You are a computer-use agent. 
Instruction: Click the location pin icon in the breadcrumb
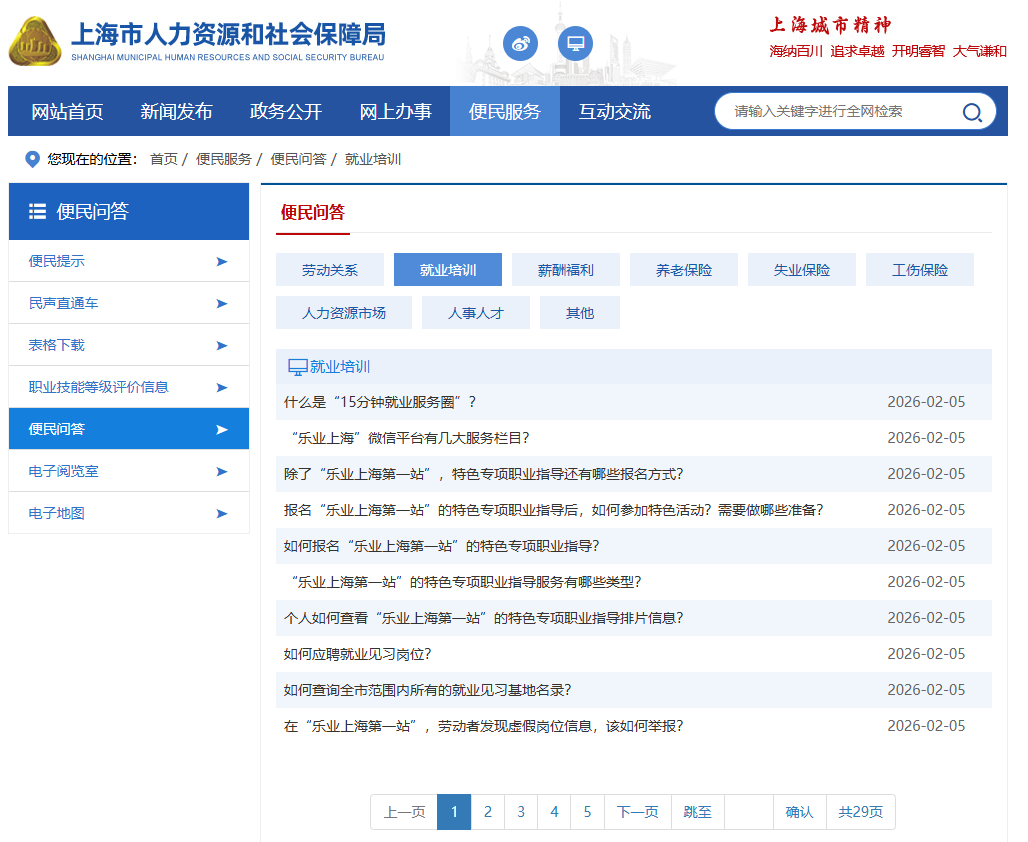[x=32, y=159]
